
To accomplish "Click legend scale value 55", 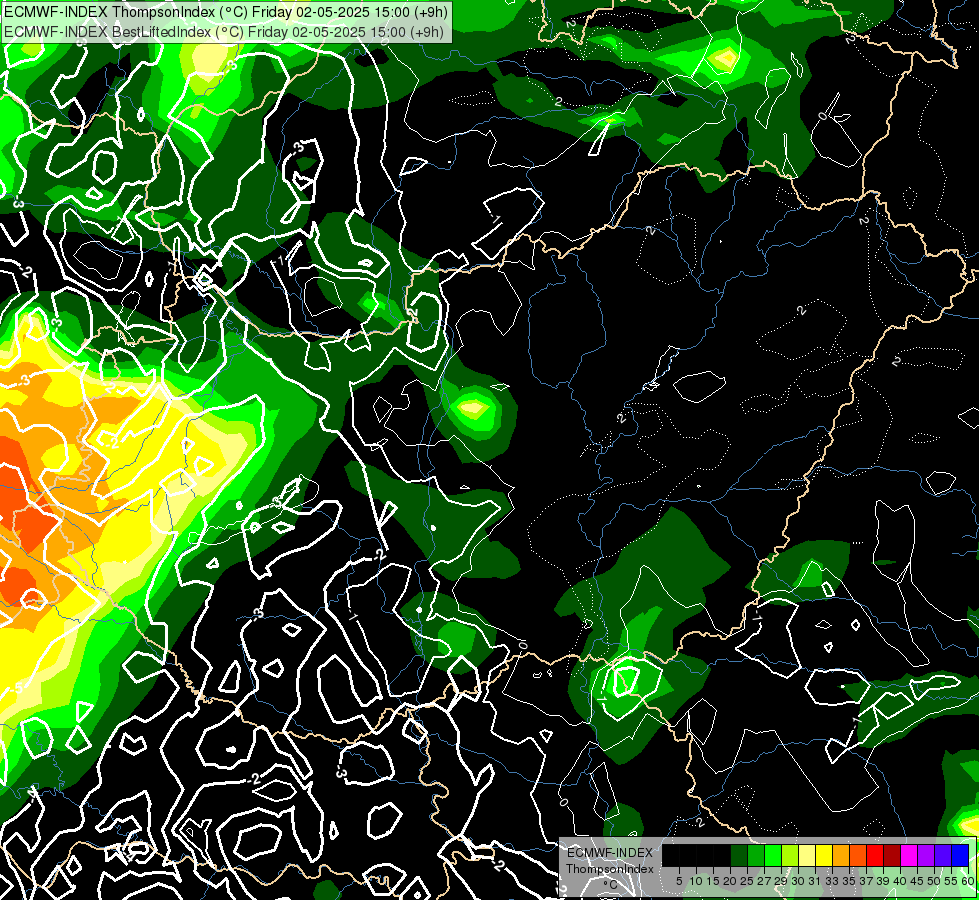I will point(951,881).
